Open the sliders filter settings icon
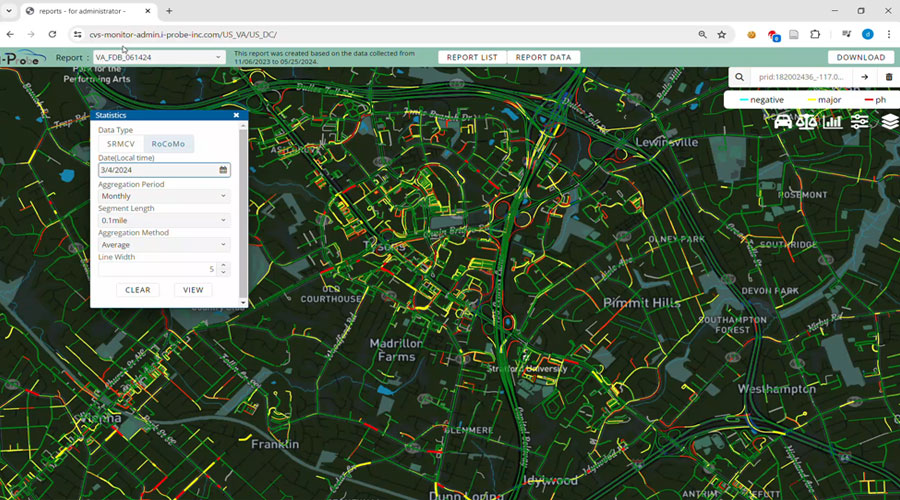The height and width of the screenshot is (500, 900). (x=860, y=122)
